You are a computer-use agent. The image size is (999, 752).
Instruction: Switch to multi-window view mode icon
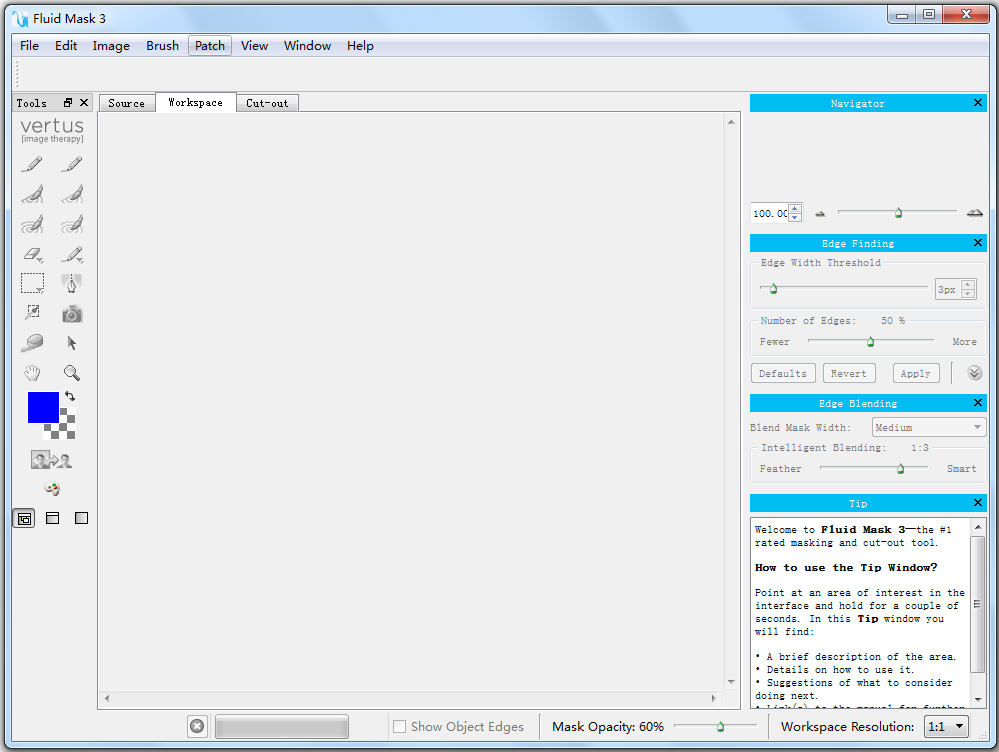24,518
